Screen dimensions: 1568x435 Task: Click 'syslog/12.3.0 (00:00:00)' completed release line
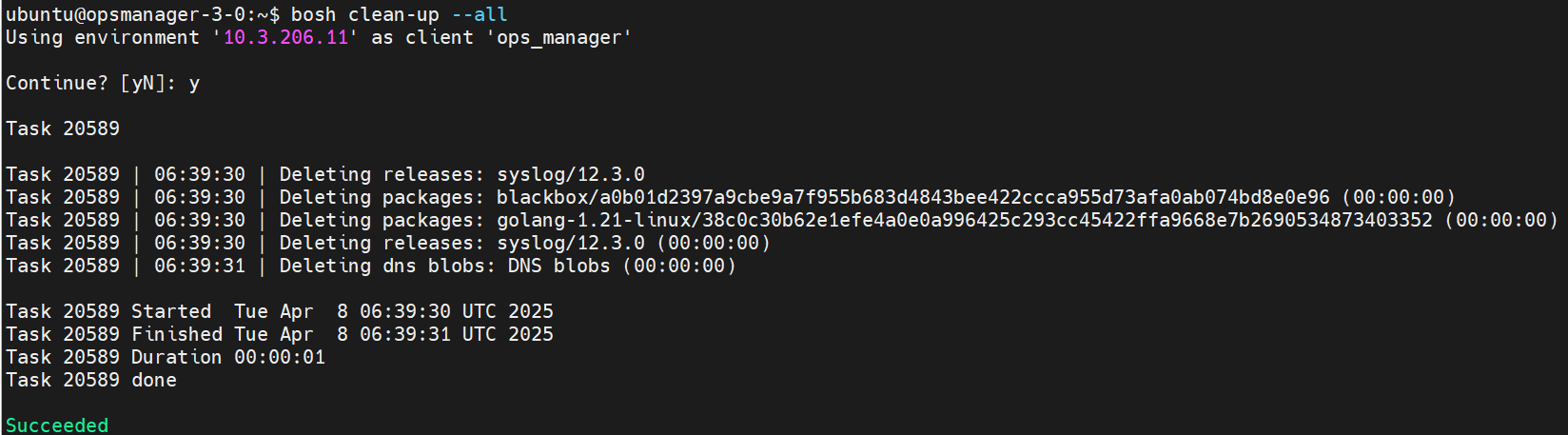coord(634,243)
